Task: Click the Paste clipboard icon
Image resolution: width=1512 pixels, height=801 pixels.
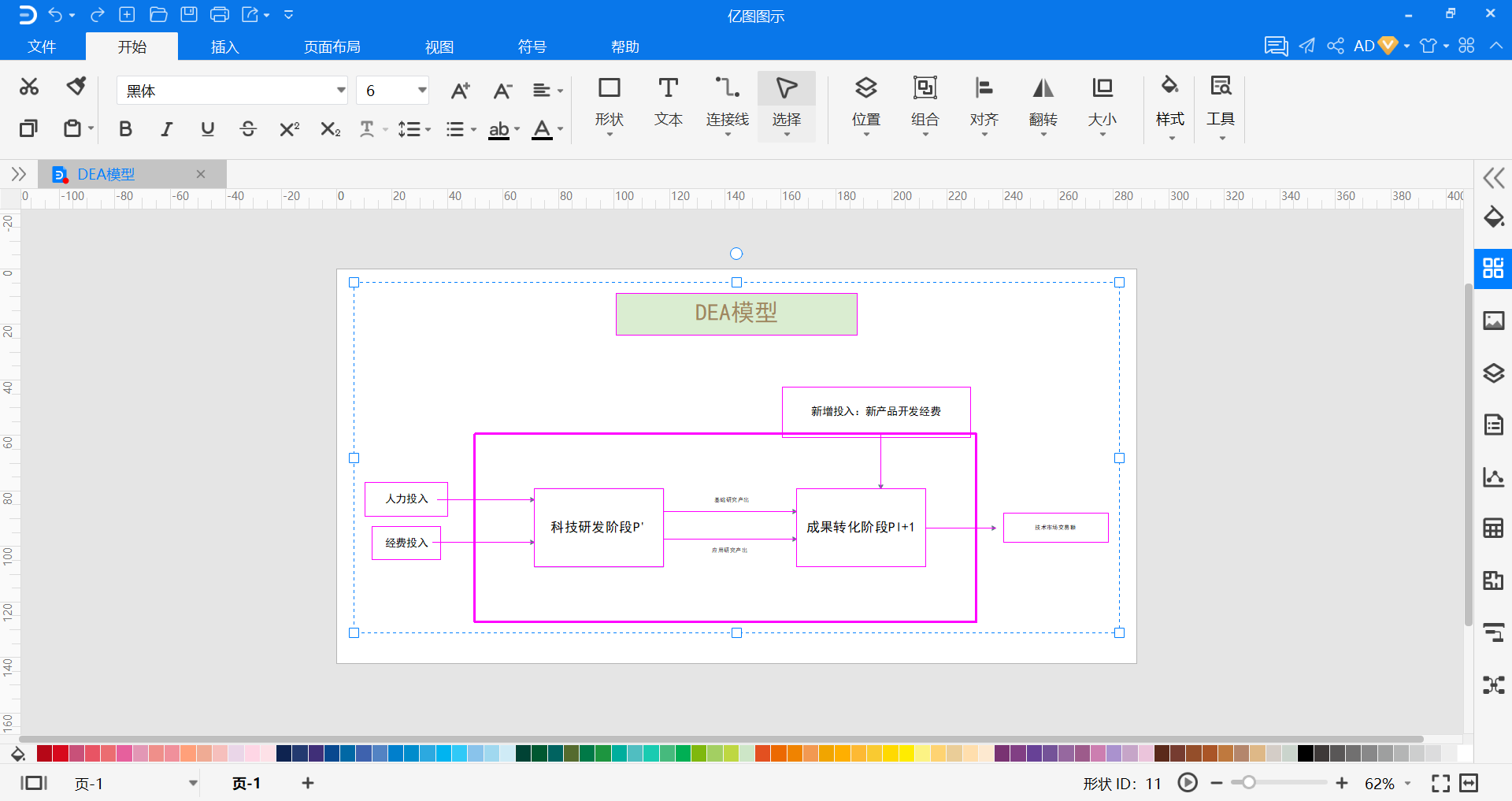Action: [72, 128]
